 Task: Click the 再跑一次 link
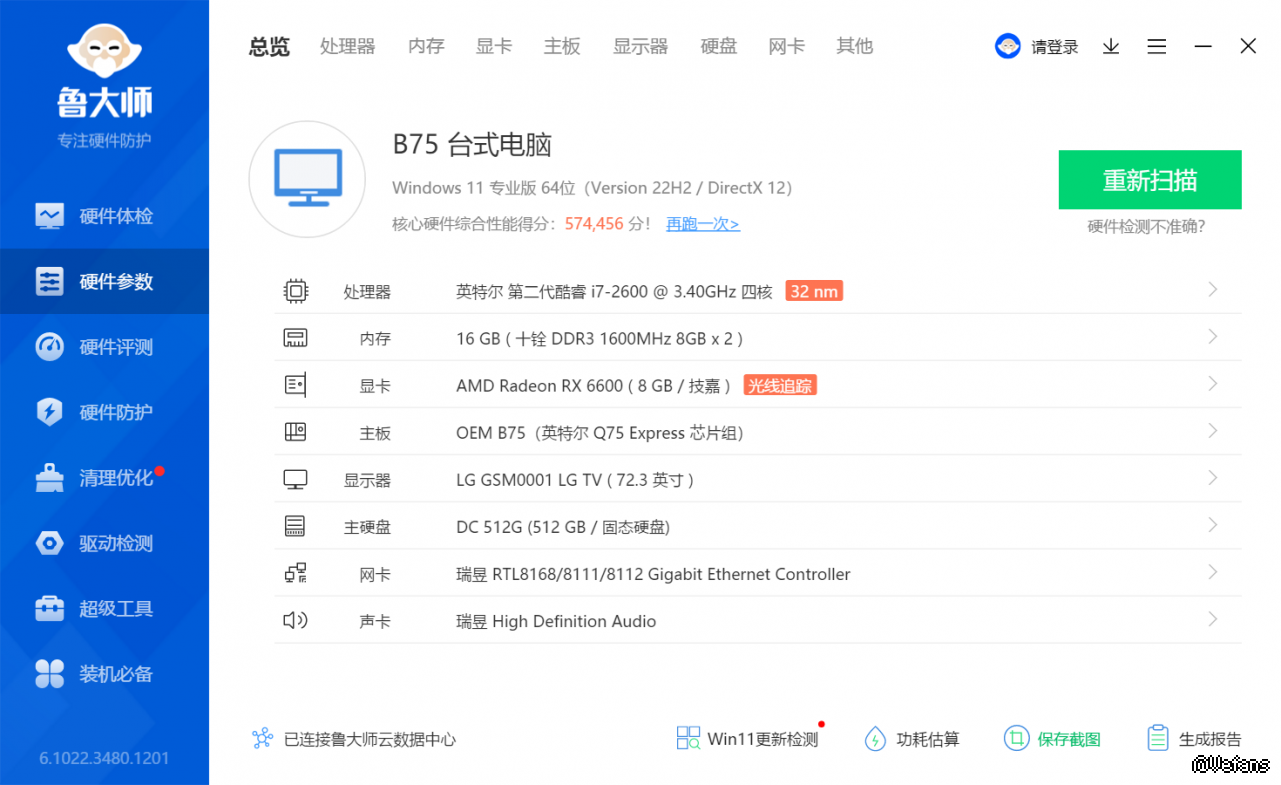702,224
